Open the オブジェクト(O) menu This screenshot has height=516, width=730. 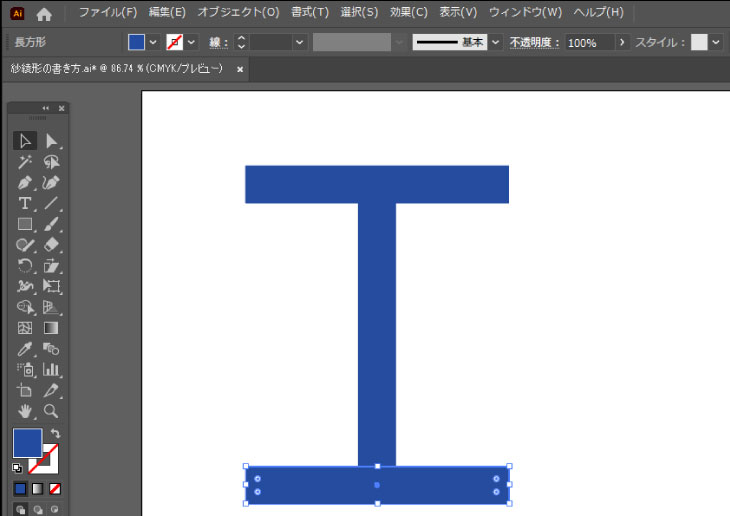238,12
